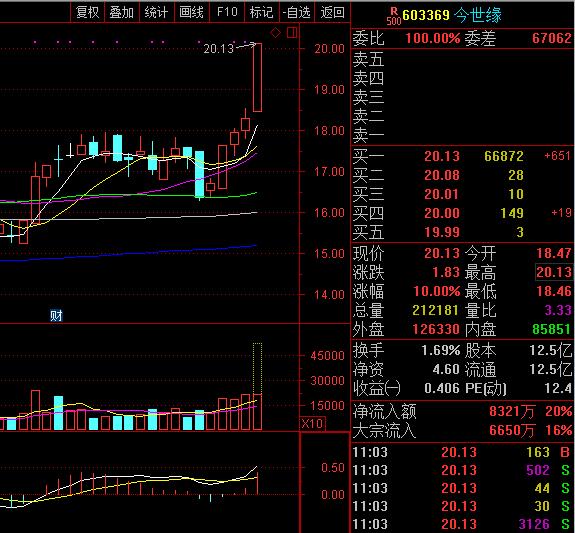
Task: Click the panel layout icon beside diamond
Action: pyautogui.click(x=292, y=33)
